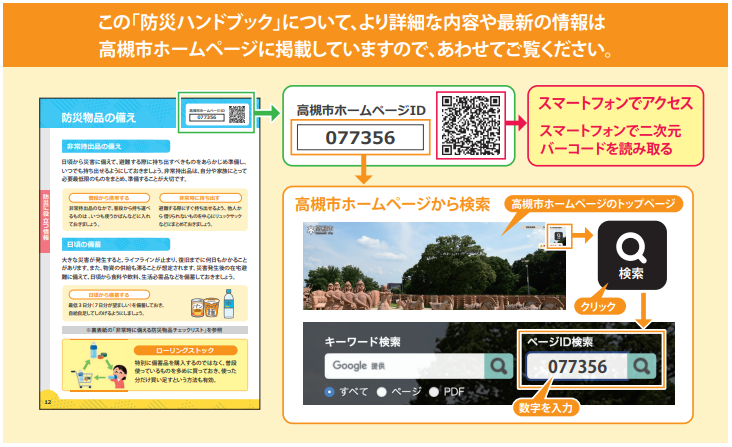This screenshot has height=447, width=732.
Task: Click the small search icon on homepage screenshot
Action: [558, 237]
